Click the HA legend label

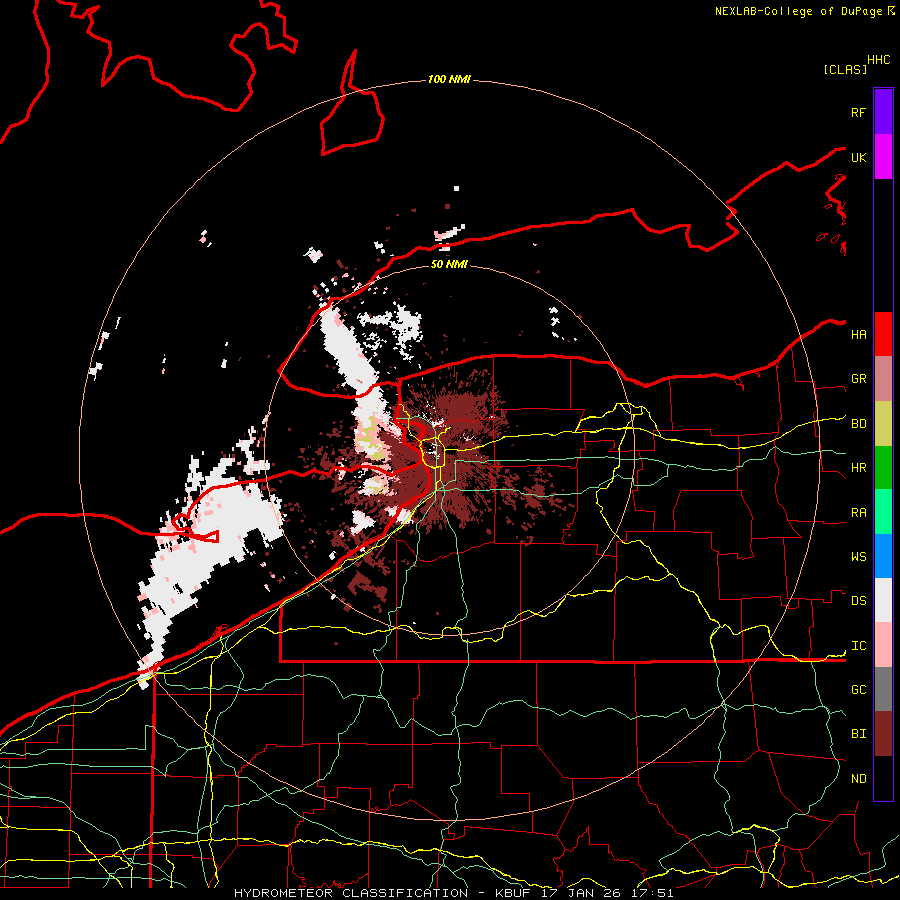pyautogui.click(x=858, y=334)
